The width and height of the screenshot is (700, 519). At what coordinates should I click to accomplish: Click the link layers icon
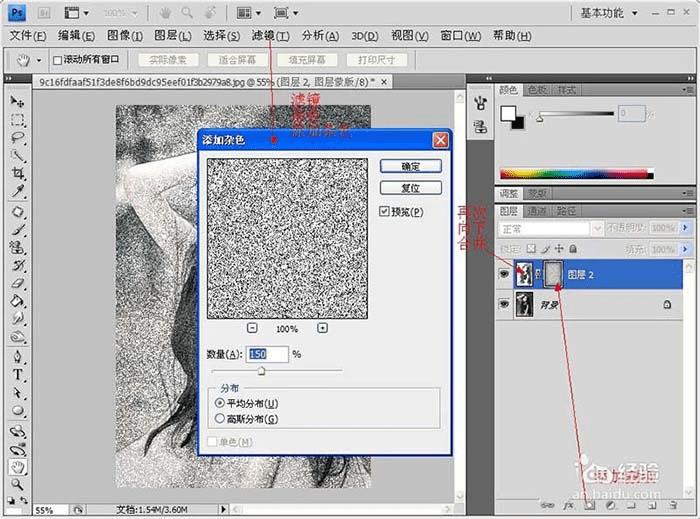547,505
